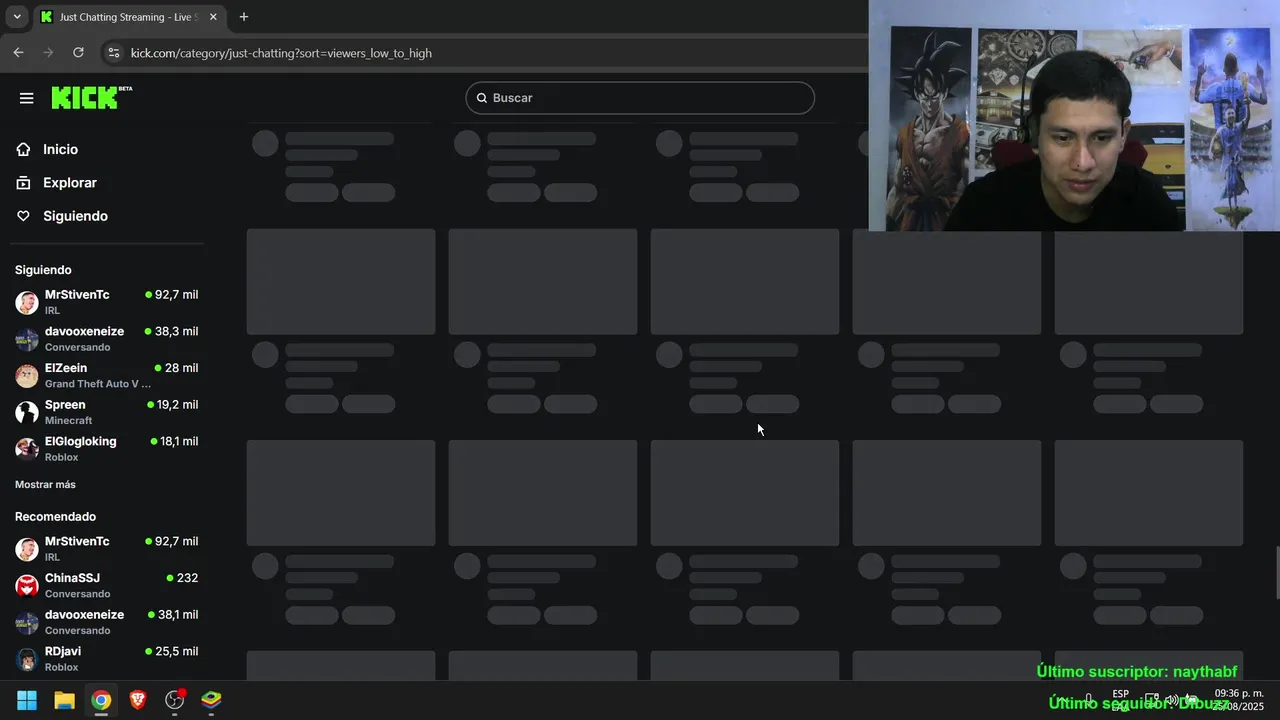
Task: Open BlueStacks from taskbar
Action: (212, 700)
